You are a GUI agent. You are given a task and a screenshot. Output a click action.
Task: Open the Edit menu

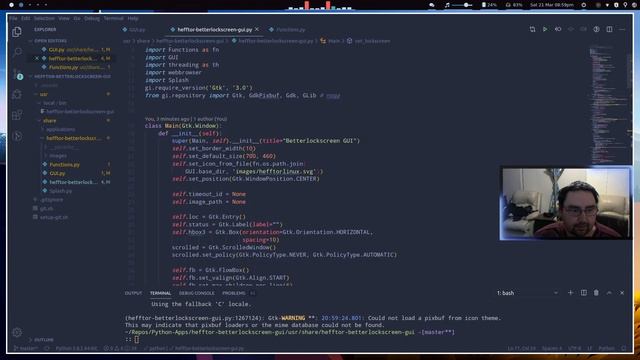tap(26, 18)
